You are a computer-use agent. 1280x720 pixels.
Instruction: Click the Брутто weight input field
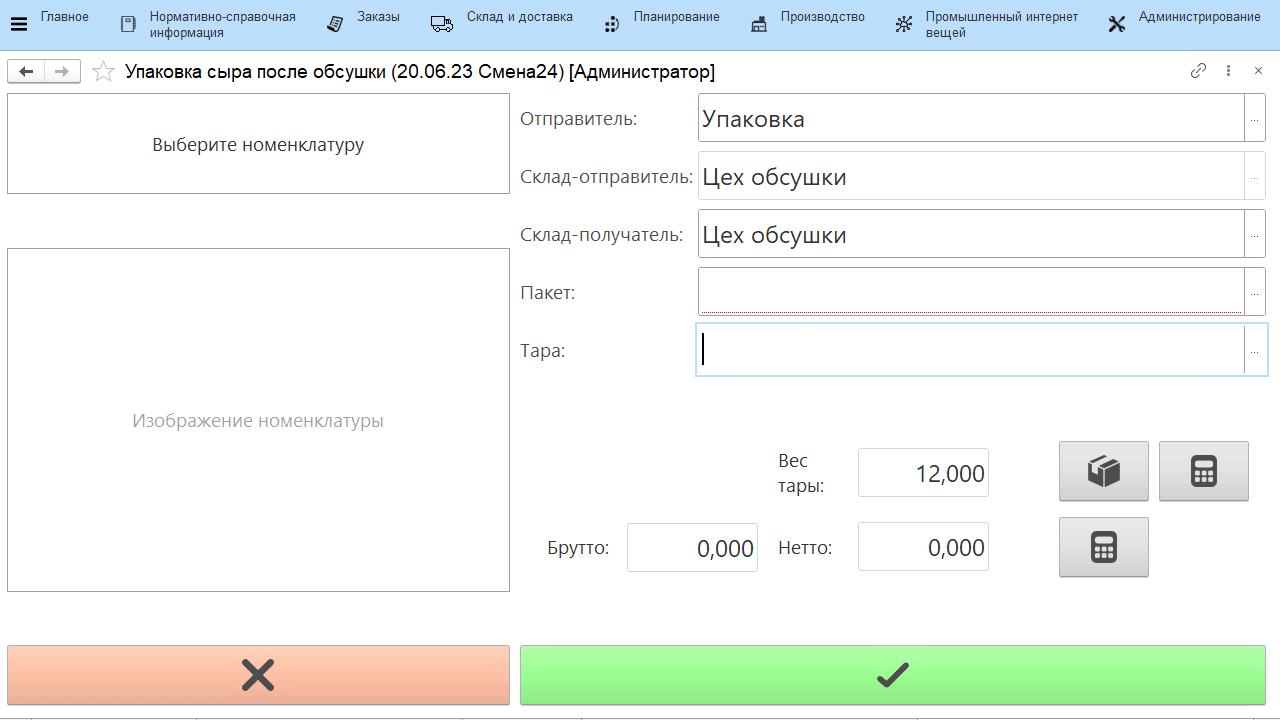coord(692,548)
